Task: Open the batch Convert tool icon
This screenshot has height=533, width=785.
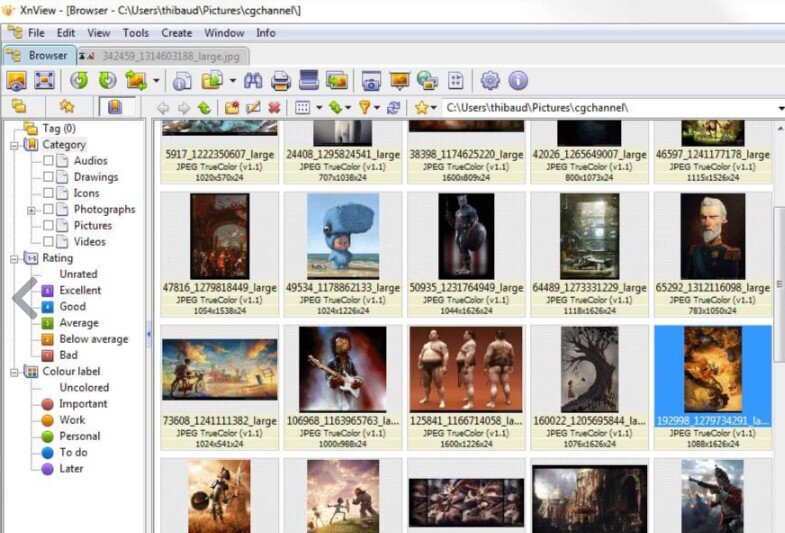Action: [x=337, y=81]
